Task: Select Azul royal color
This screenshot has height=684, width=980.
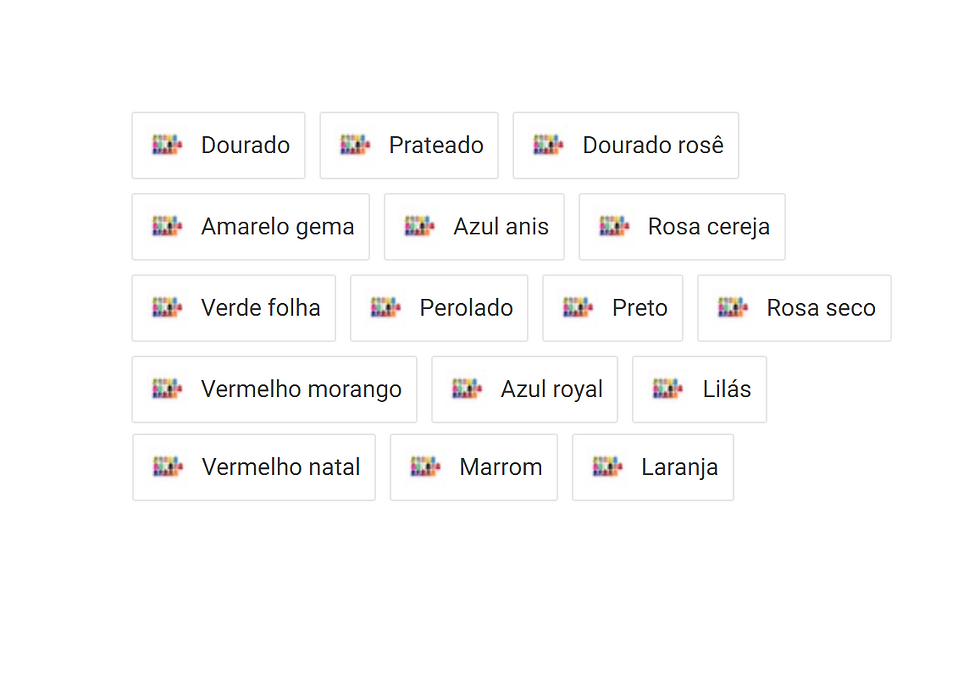Action: (x=524, y=390)
